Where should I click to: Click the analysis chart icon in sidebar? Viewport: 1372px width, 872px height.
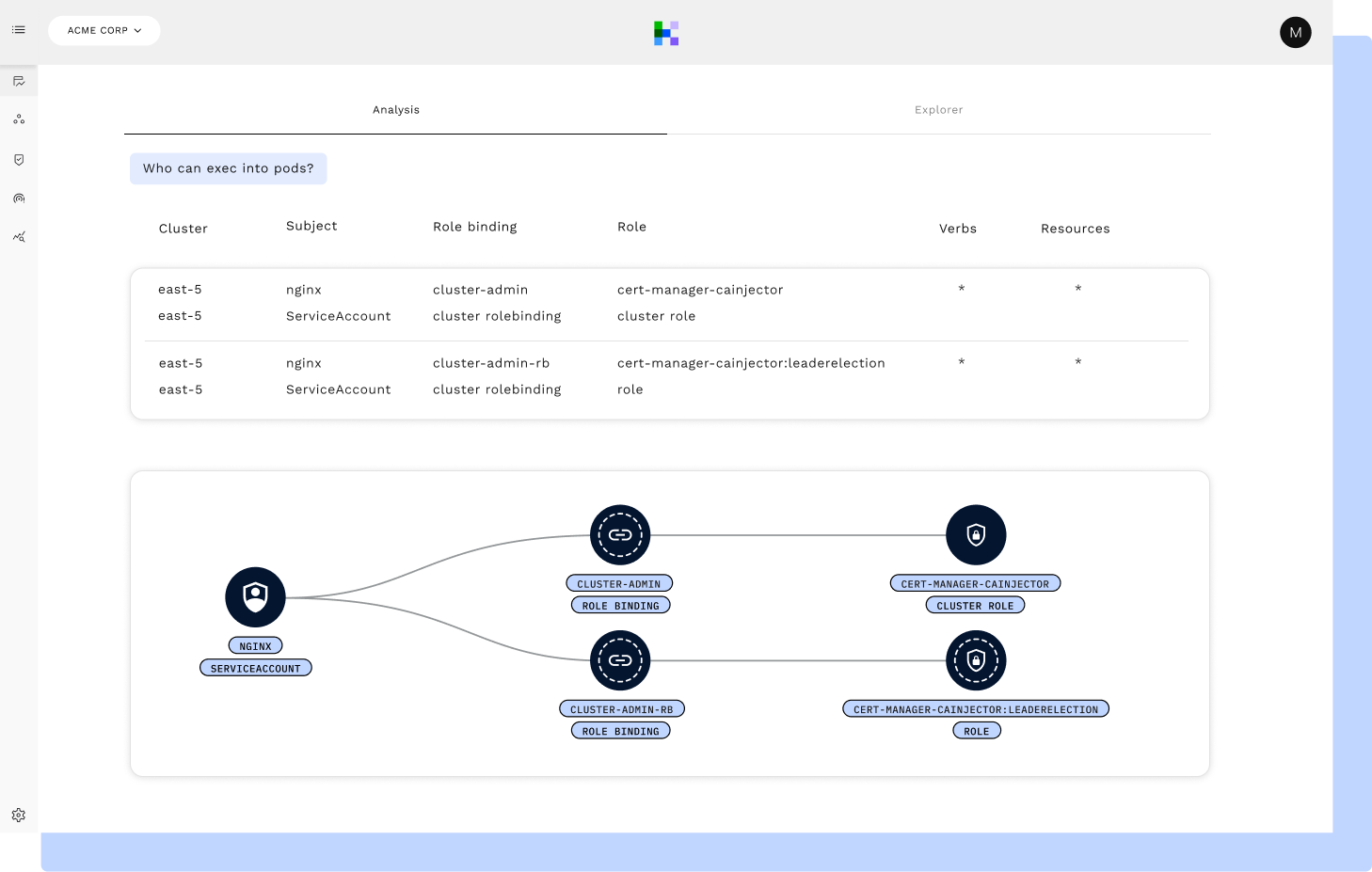(19, 82)
